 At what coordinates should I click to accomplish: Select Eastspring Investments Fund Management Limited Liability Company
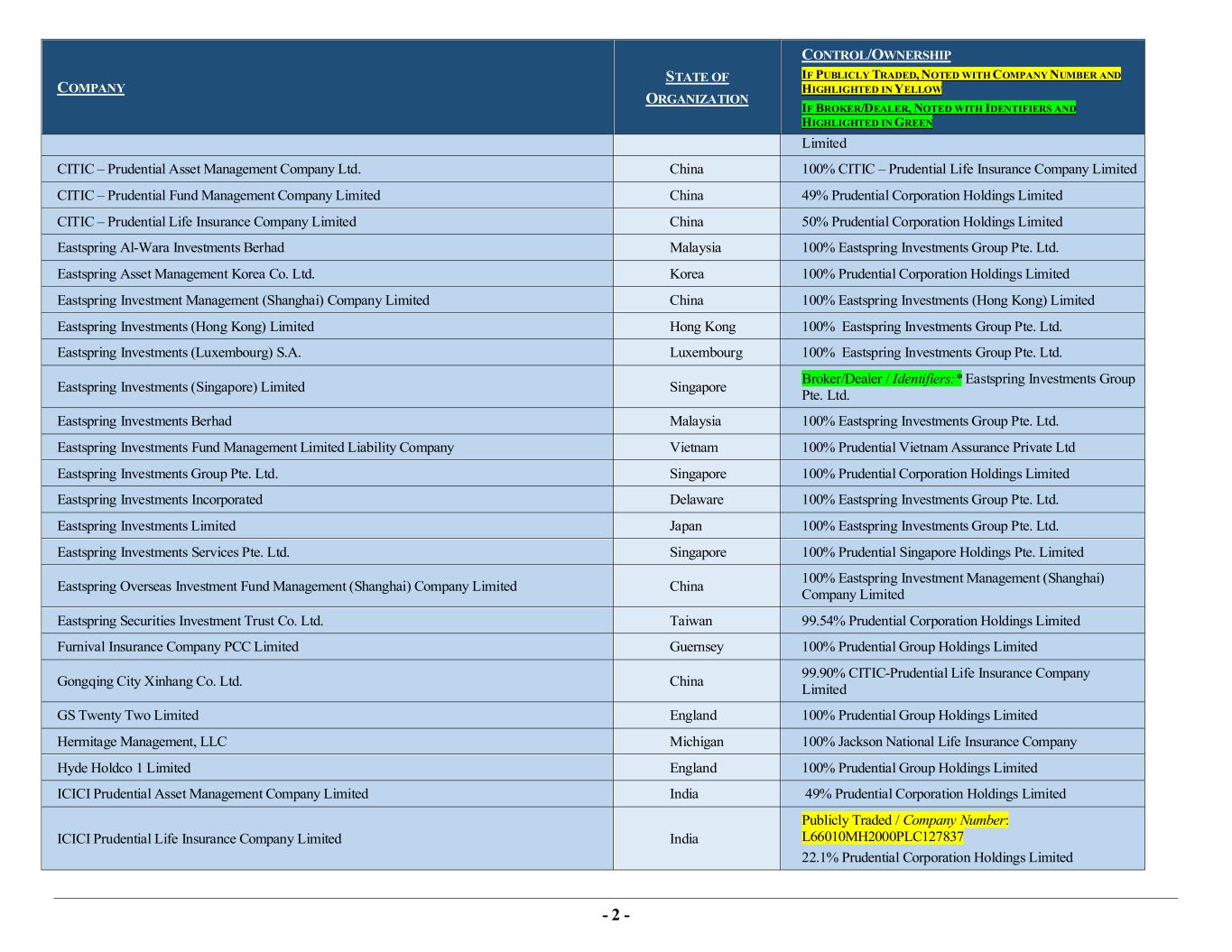coord(255,447)
